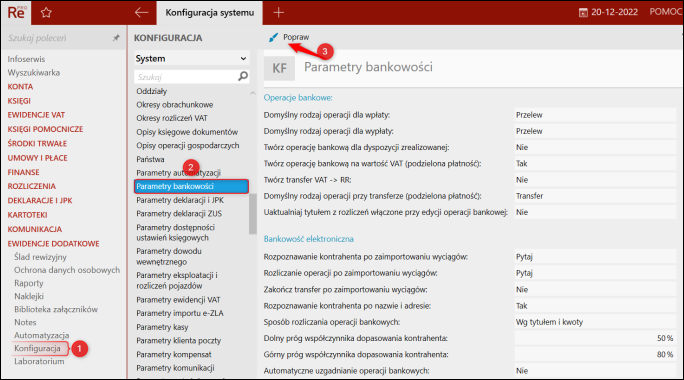Go back using the left arrow
The image size is (684, 380).
click(x=141, y=13)
